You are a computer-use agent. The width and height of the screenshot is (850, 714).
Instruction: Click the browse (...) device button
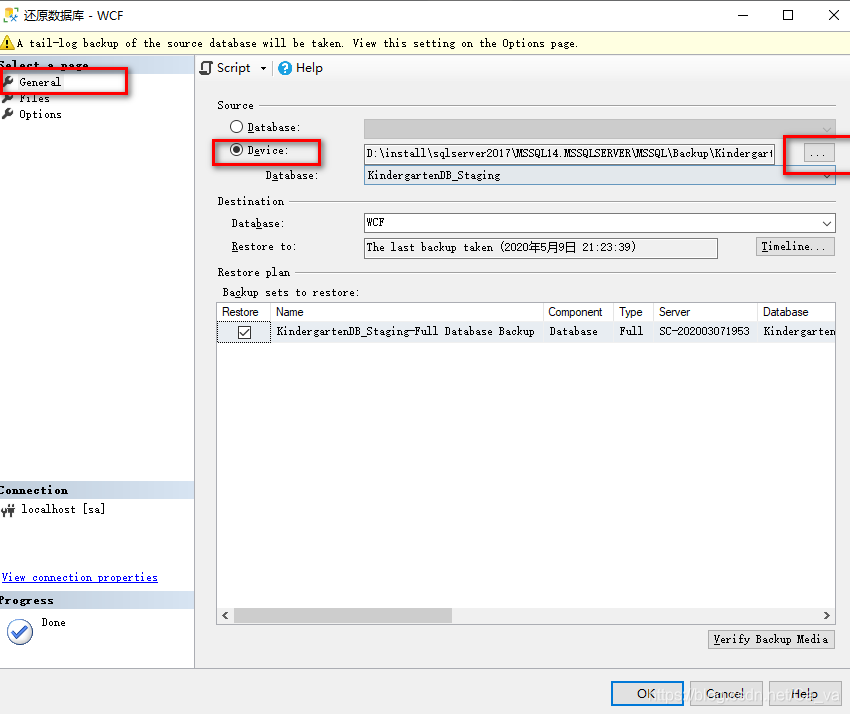point(817,153)
